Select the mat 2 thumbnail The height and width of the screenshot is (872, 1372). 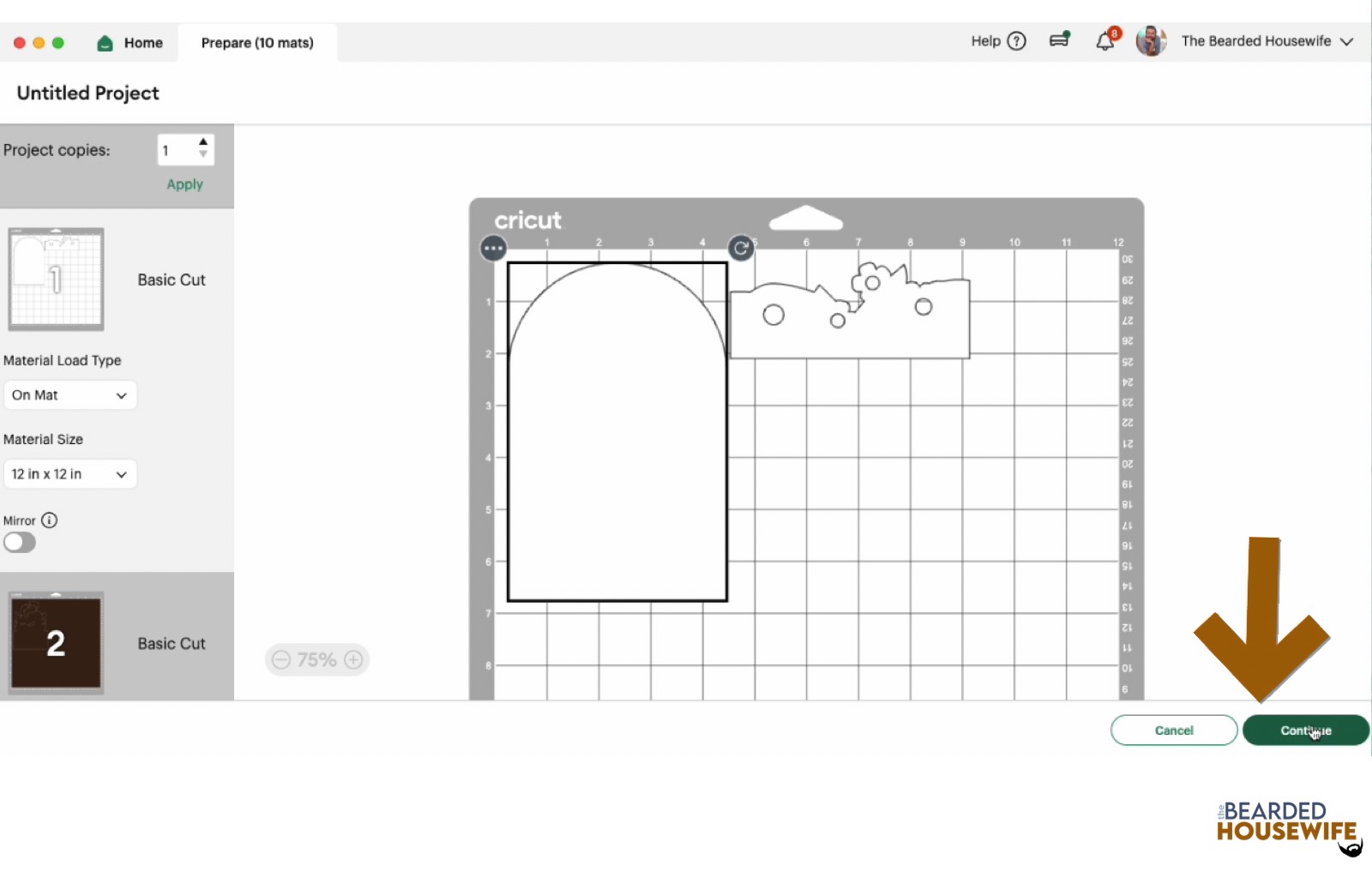tap(57, 642)
